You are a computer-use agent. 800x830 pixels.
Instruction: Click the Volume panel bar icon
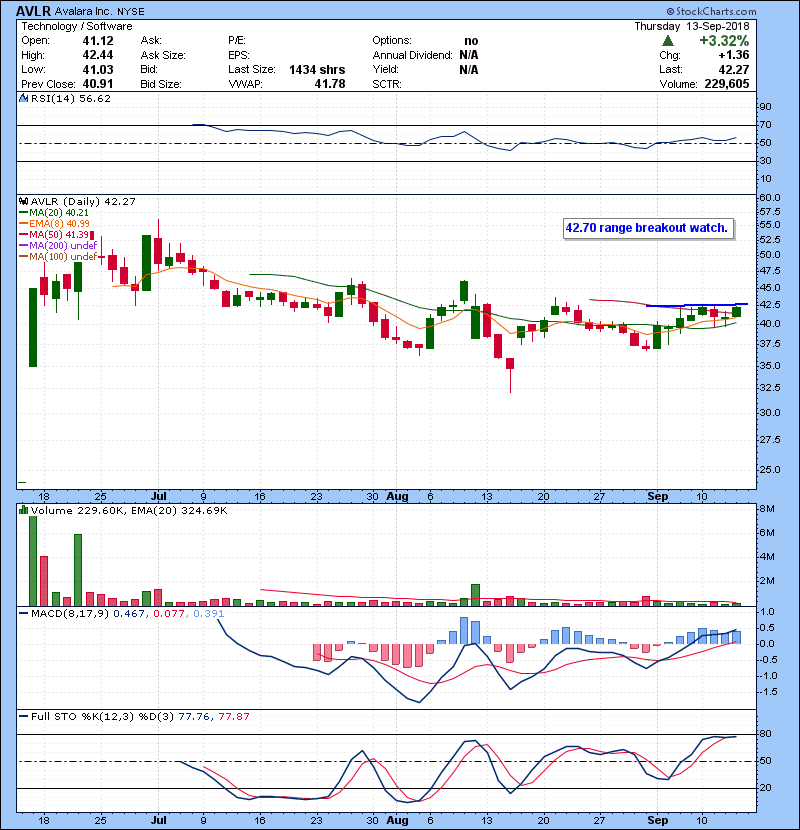[x=23, y=510]
